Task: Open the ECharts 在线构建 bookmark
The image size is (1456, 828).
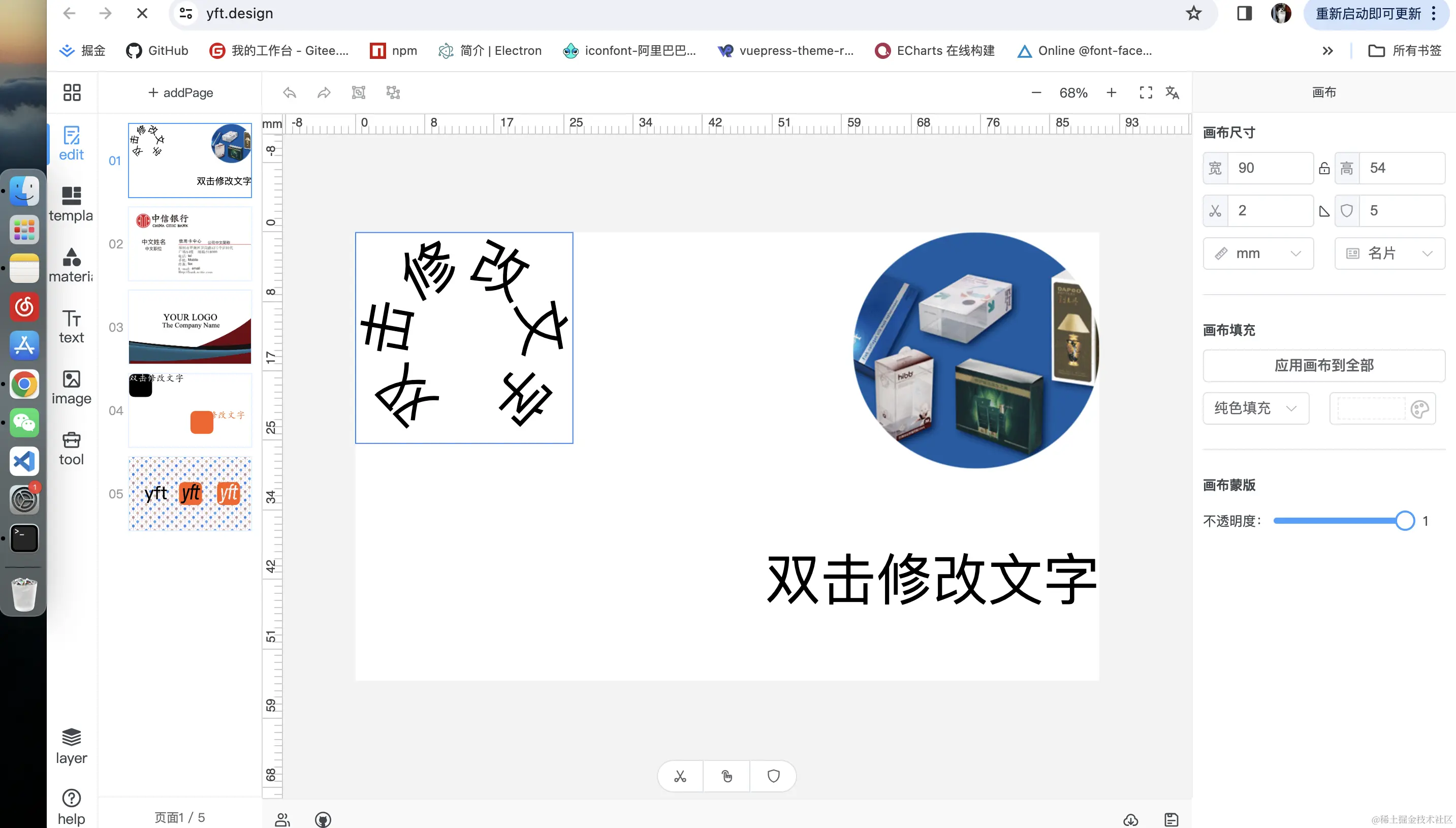Action: point(934,51)
